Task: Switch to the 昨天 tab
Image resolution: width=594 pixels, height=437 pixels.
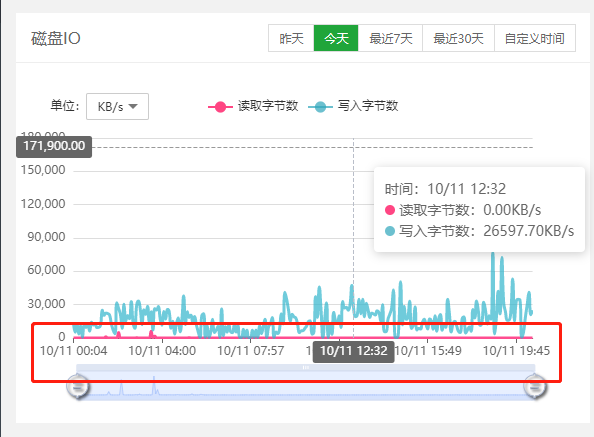Action: click(291, 38)
